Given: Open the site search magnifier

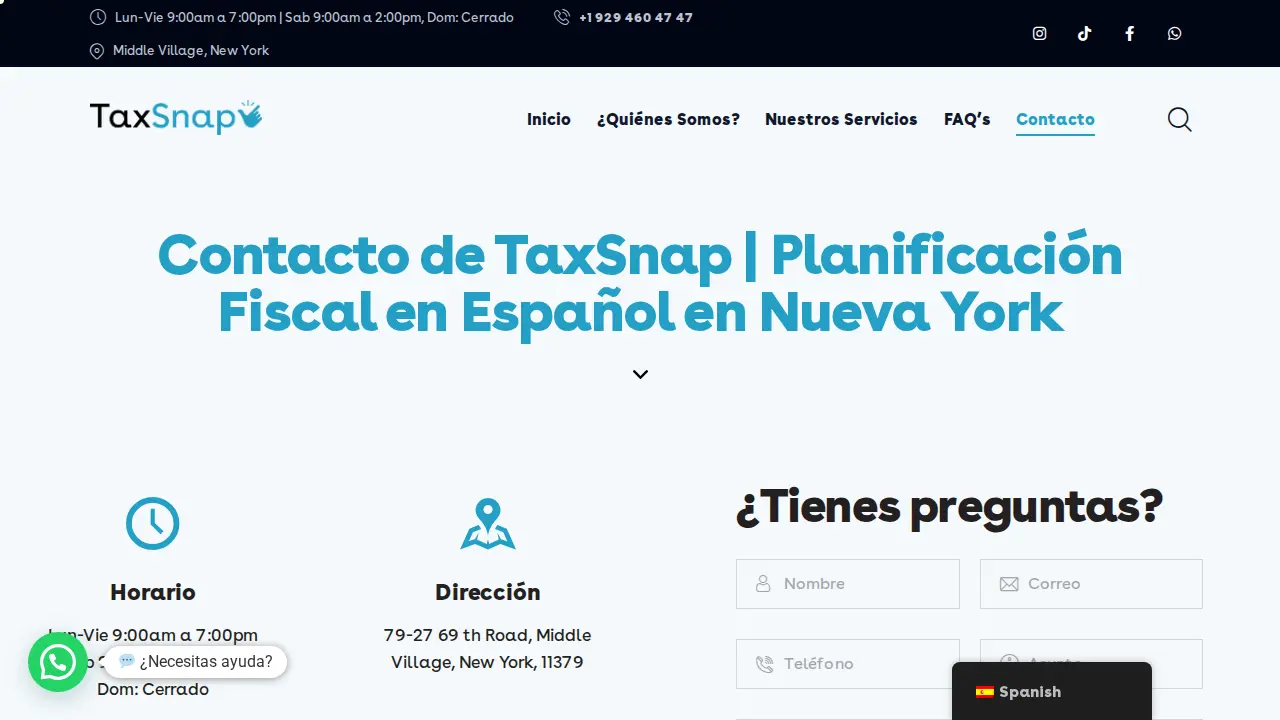Looking at the screenshot, I should click(x=1180, y=120).
